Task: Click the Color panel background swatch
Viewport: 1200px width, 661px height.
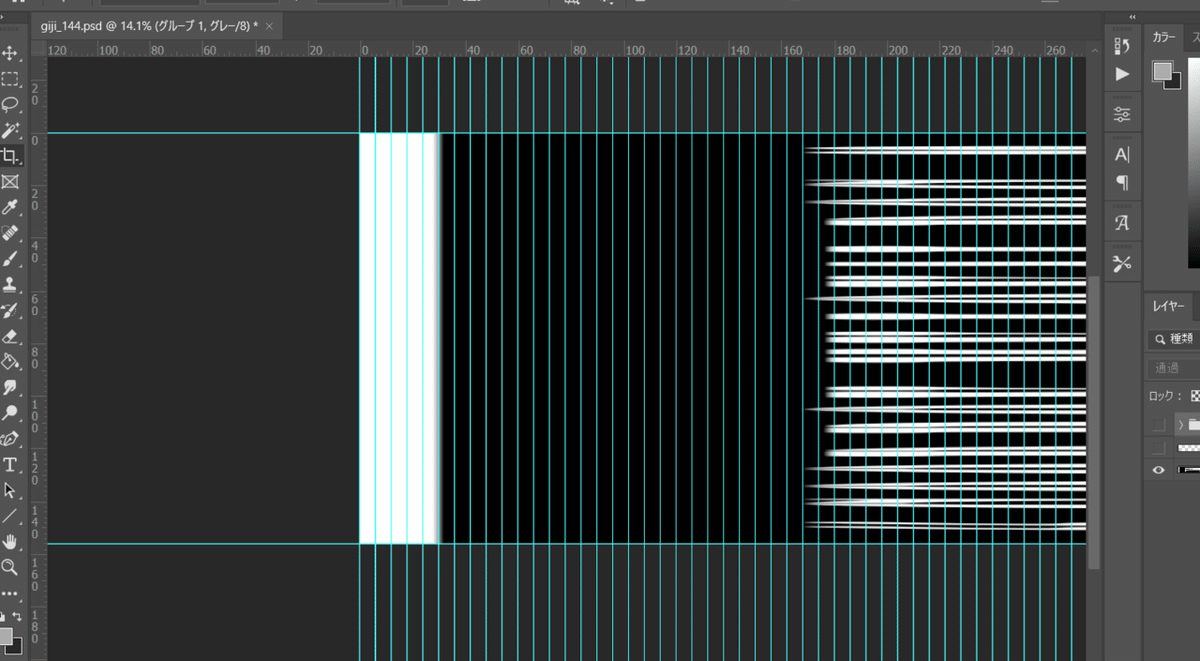Action: (x=1175, y=83)
